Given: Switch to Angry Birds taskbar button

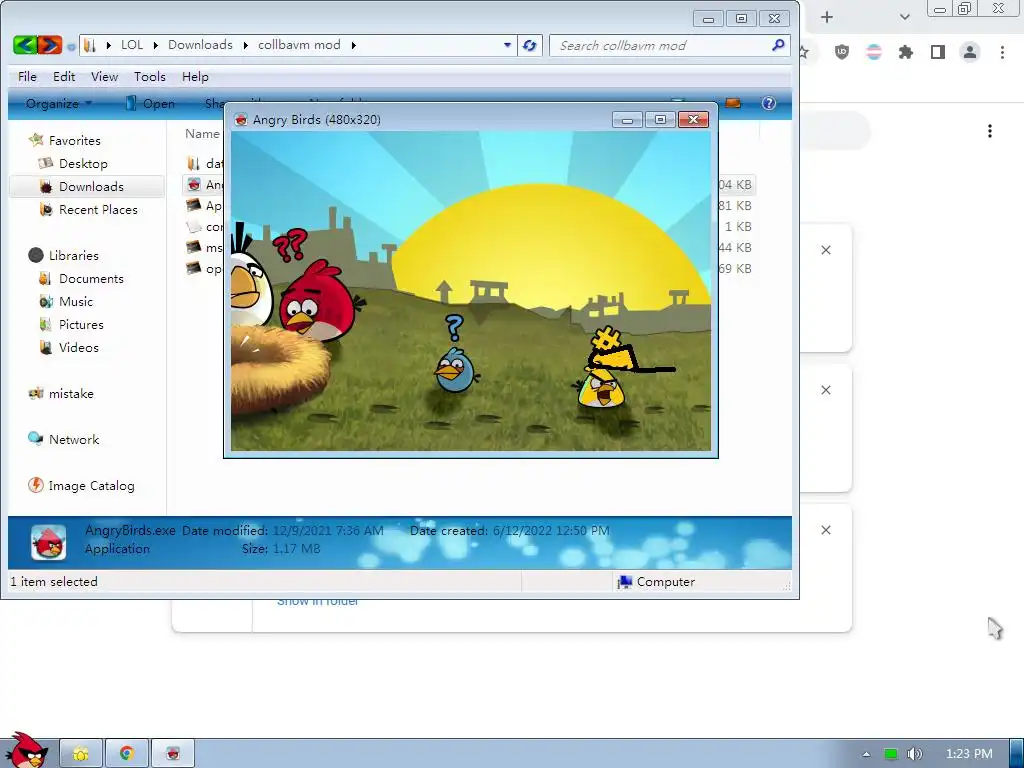Looking at the screenshot, I should click(173, 754).
